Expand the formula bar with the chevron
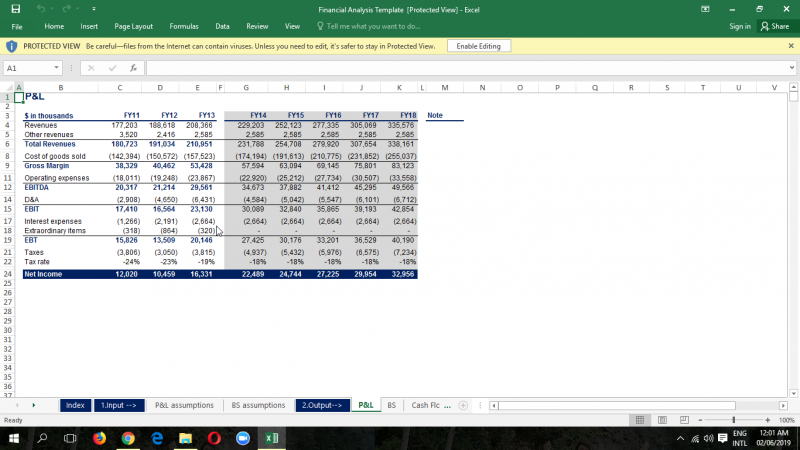The width and height of the screenshot is (800, 450). pos(793,68)
